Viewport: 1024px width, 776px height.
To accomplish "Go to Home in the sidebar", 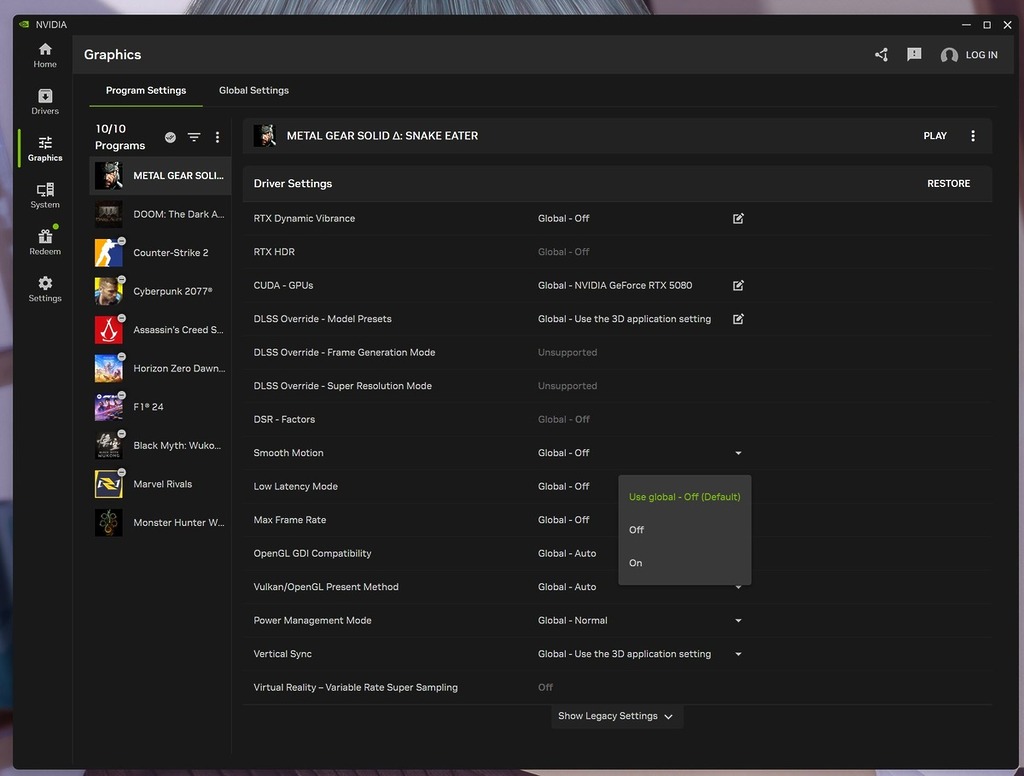I will [x=45, y=56].
